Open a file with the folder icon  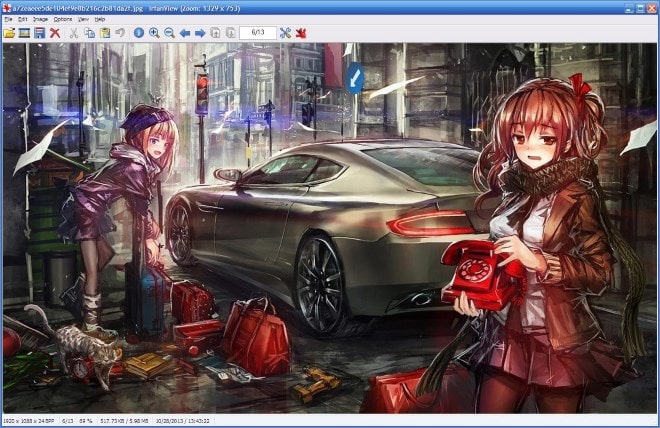point(9,33)
